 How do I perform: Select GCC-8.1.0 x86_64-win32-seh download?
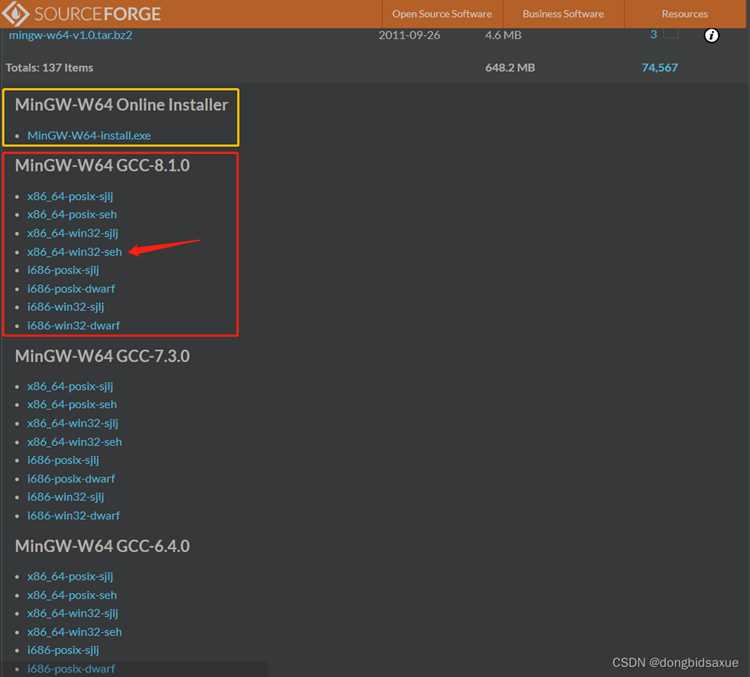(74, 252)
